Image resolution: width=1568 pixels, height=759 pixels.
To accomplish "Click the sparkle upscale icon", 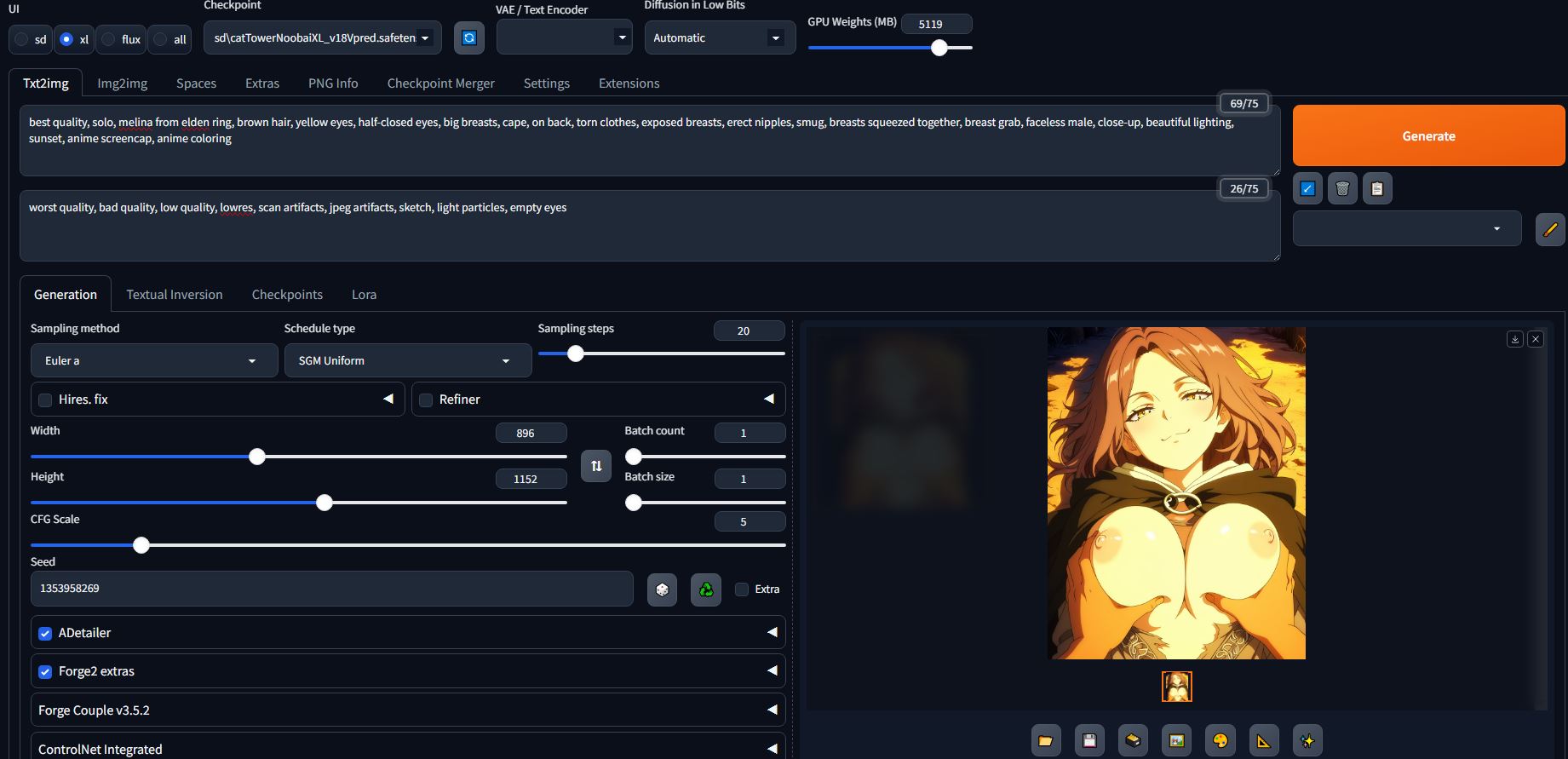I will click(1307, 740).
